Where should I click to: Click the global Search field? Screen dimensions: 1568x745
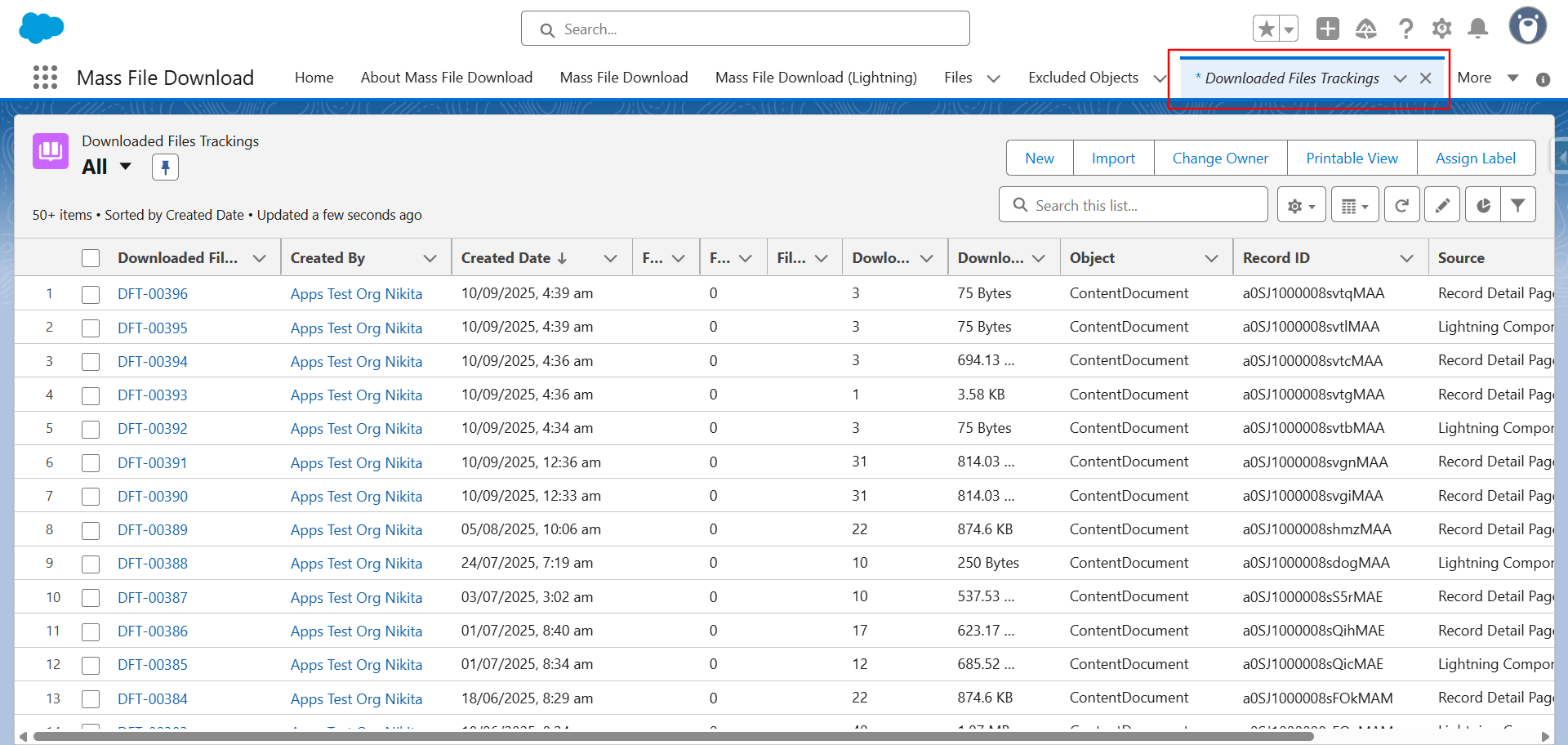[x=746, y=29]
